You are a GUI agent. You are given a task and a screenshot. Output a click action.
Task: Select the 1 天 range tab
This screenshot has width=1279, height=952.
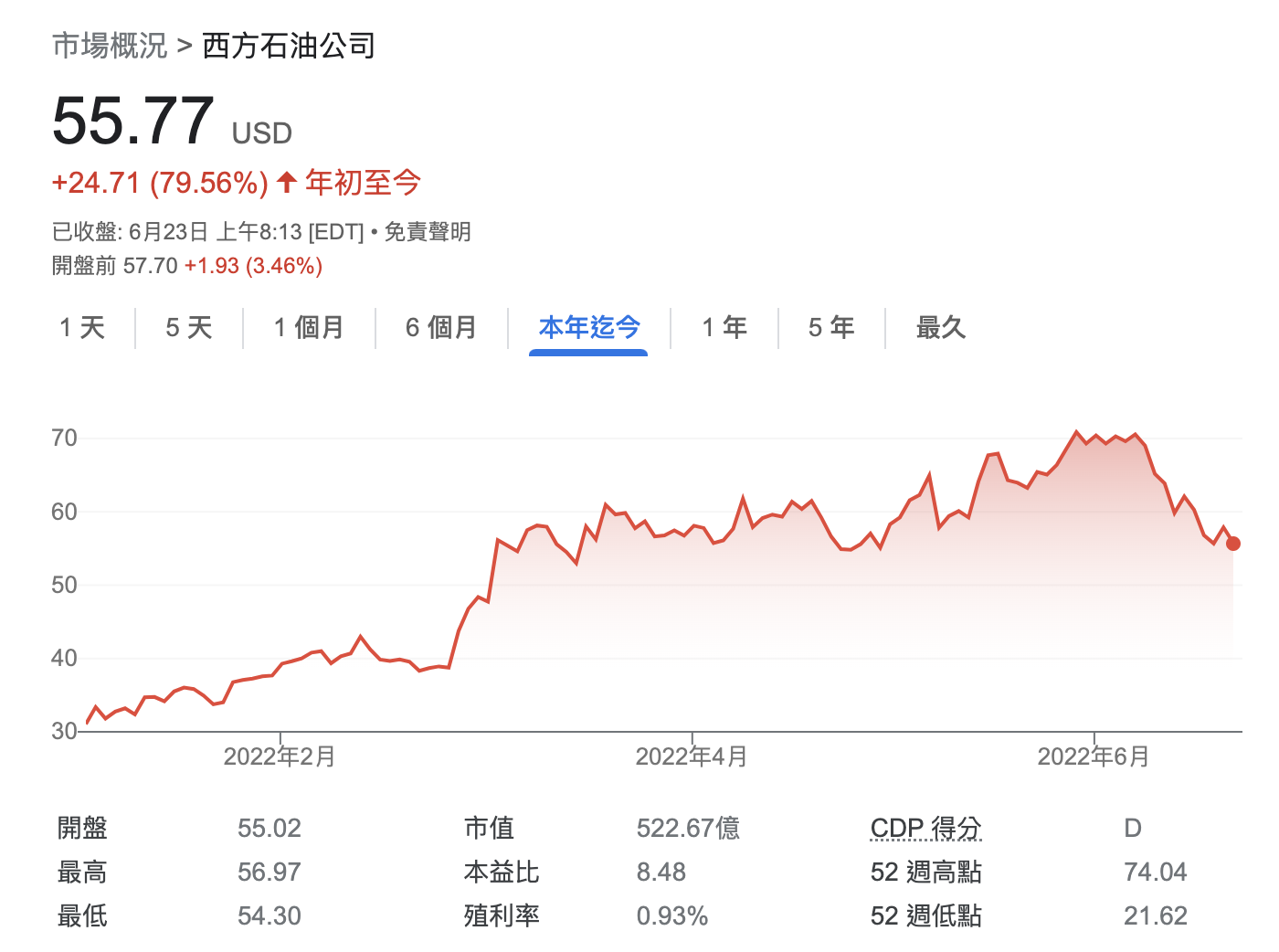[x=82, y=327]
